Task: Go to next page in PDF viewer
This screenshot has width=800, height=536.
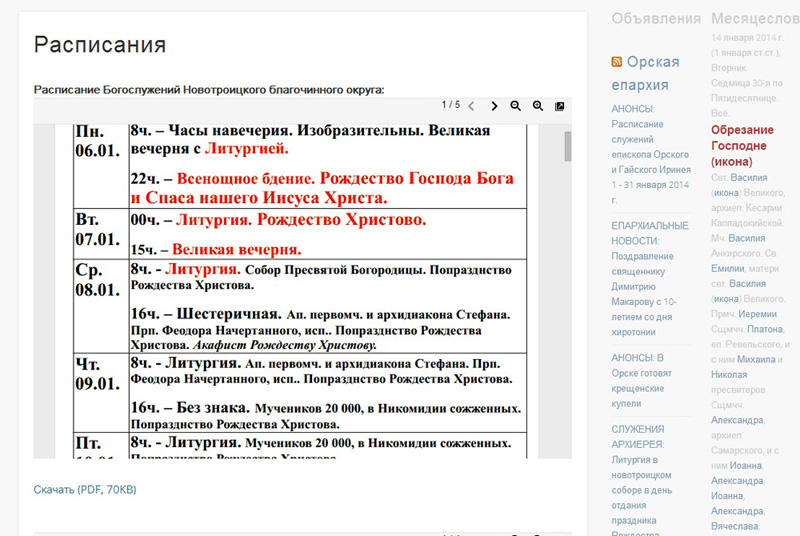Action: (494, 106)
